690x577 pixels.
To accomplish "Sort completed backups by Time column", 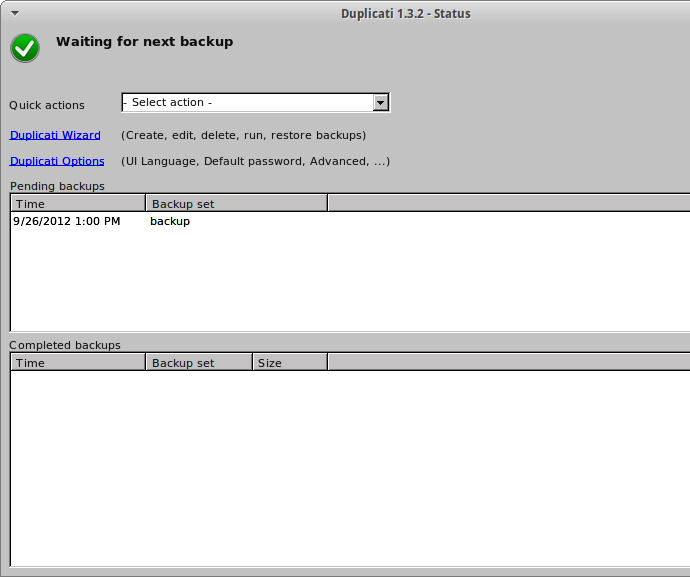I will point(78,363).
